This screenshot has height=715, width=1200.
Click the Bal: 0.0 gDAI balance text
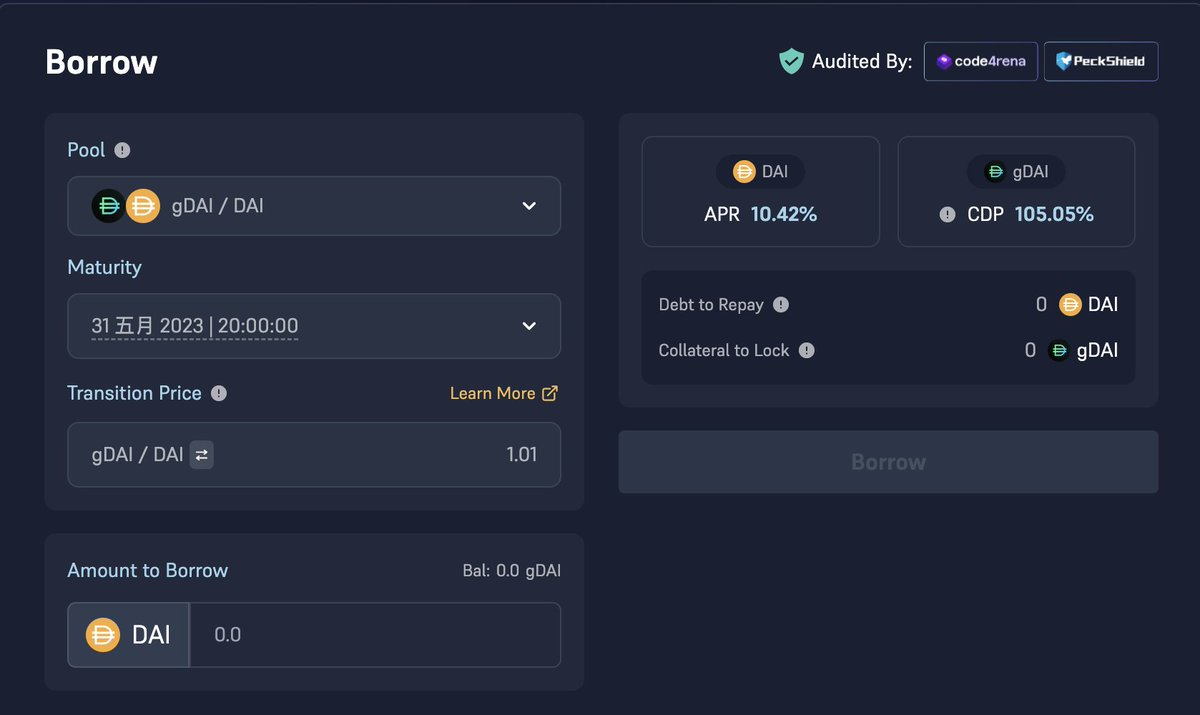(x=511, y=571)
